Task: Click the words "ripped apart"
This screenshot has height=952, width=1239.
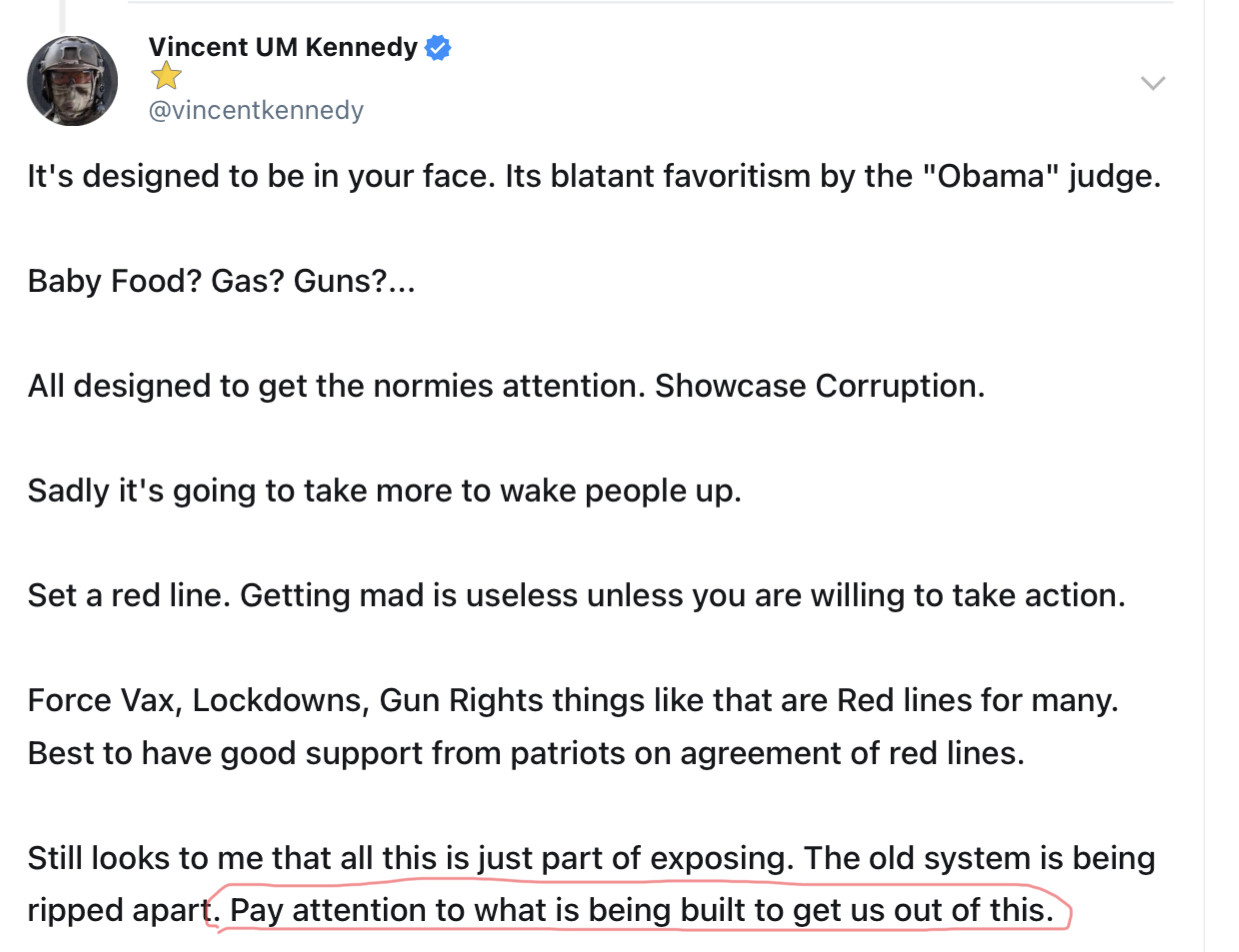Action: tap(116, 910)
